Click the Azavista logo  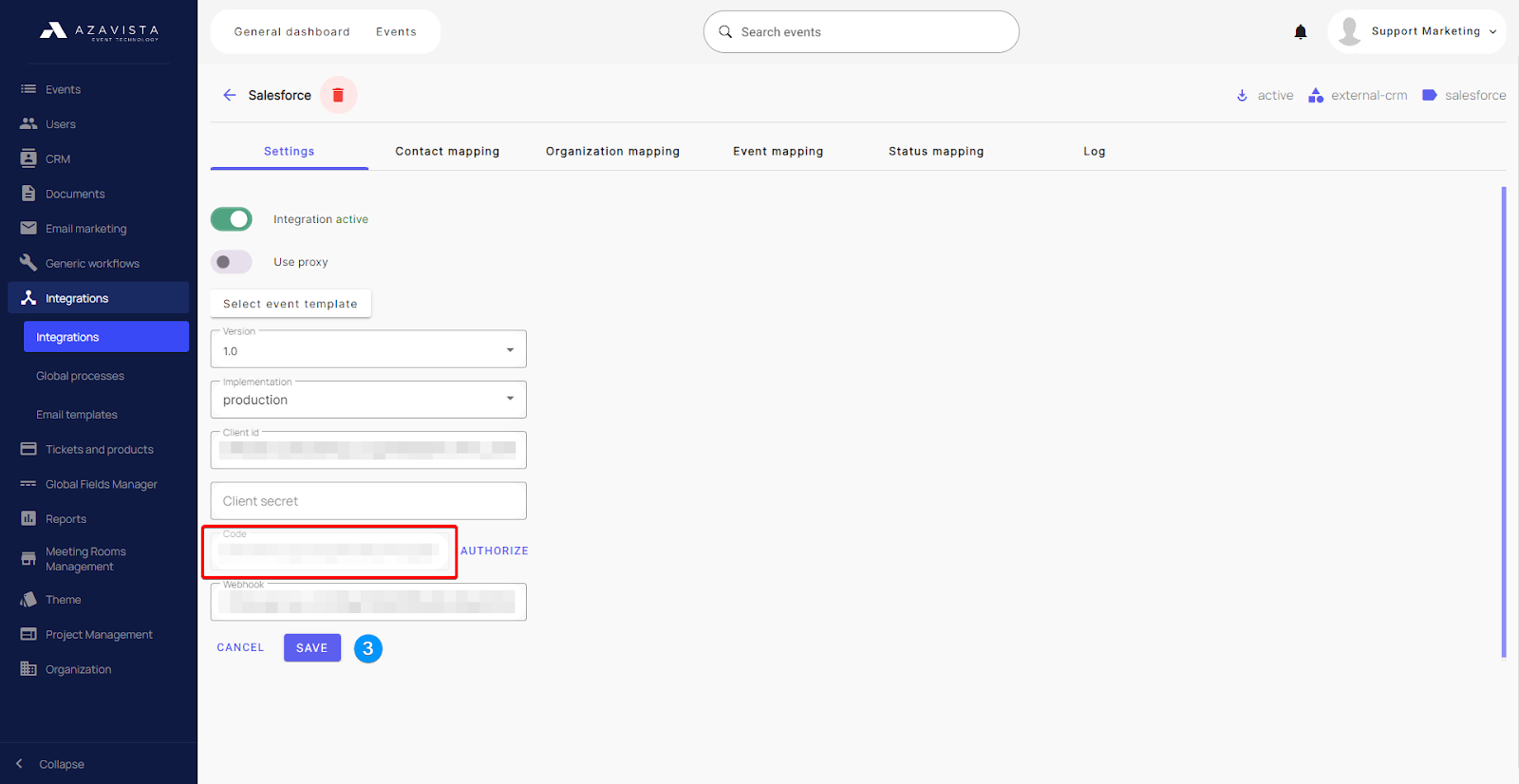coord(99,31)
